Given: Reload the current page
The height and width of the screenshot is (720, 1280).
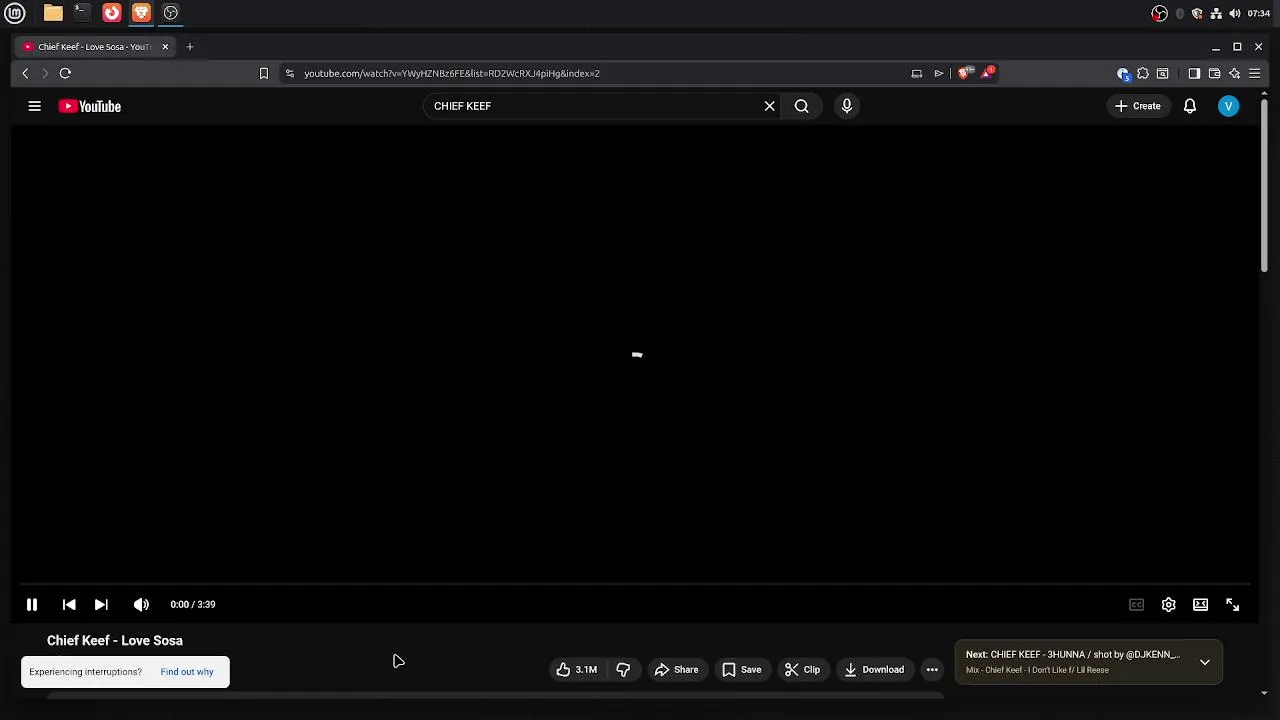Looking at the screenshot, I should (65, 73).
